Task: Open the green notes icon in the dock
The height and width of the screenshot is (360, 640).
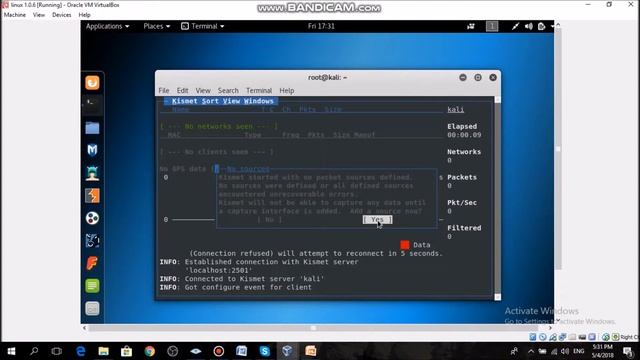Action: pyautogui.click(x=92, y=286)
